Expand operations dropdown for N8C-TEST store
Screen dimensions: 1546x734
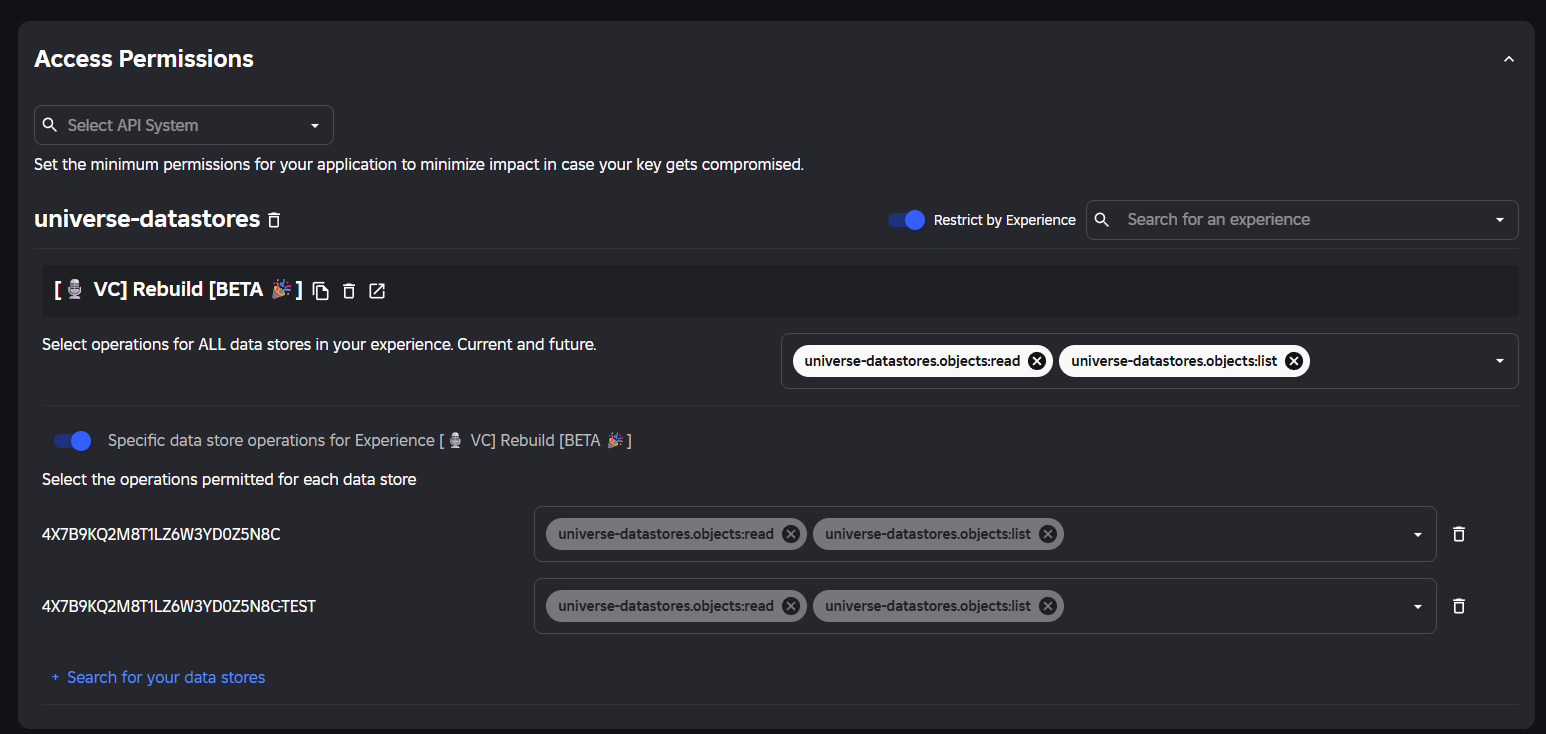point(1417,606)
